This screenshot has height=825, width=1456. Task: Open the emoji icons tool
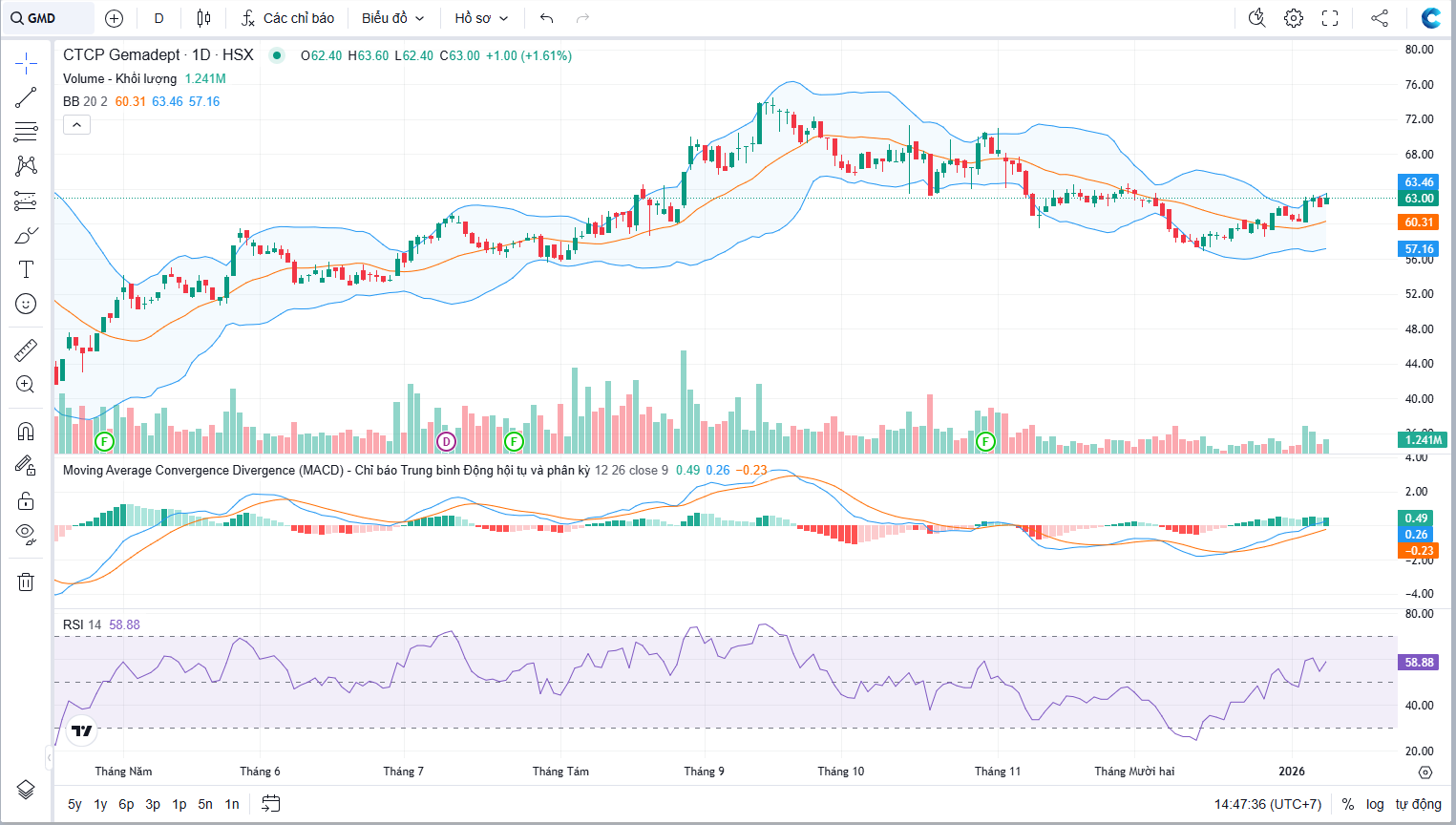[x=26, y=304]
